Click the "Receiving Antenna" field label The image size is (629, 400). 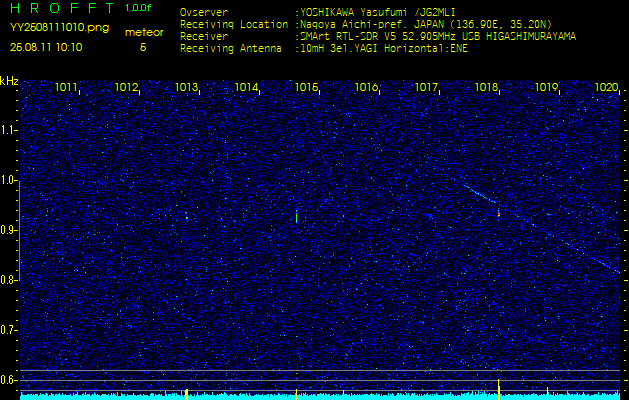[x=231, y=49]
